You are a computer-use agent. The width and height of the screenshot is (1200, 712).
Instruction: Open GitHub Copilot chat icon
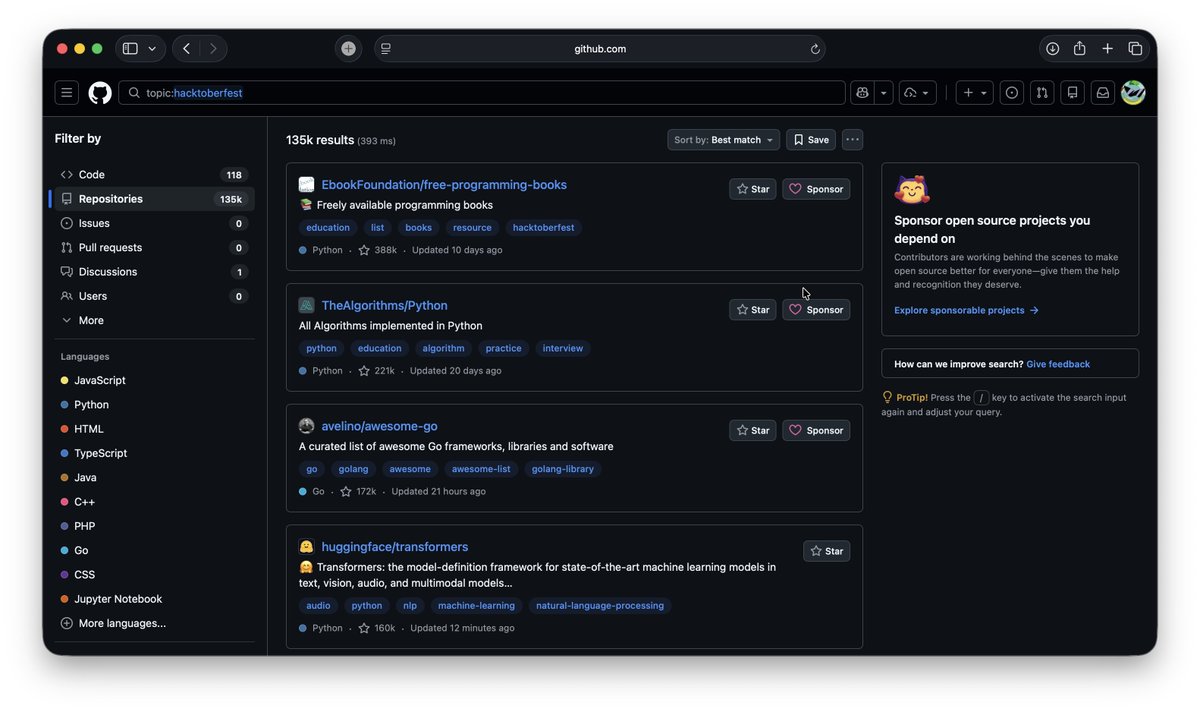point(862,93)
